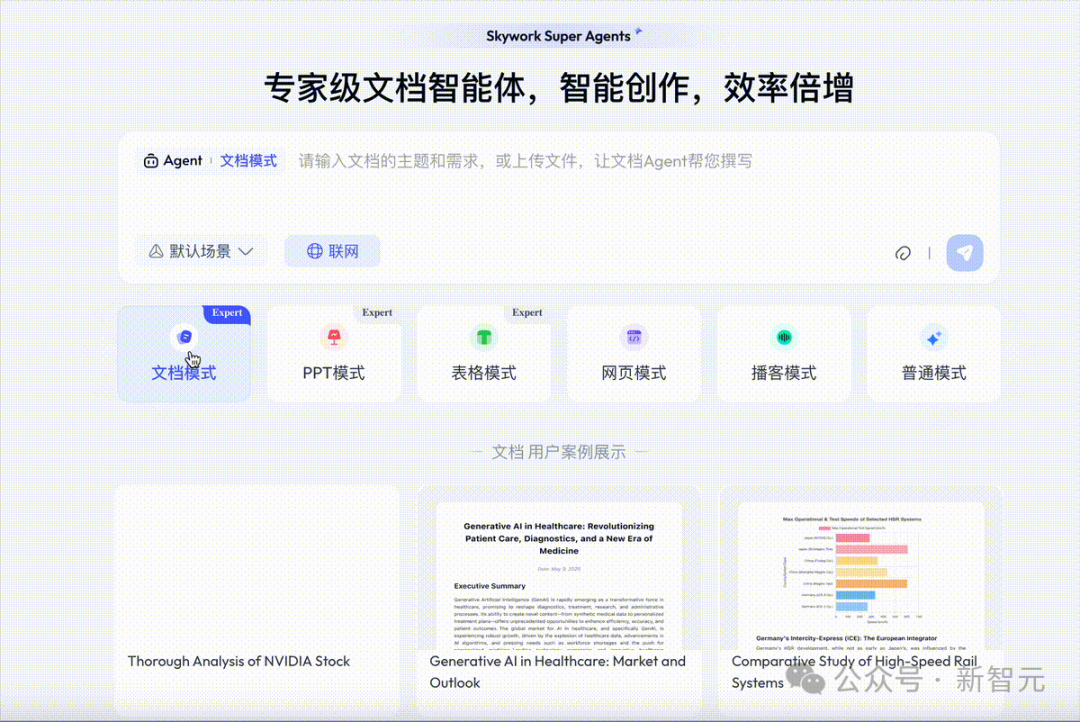Click the Agent robot icon
This screenshot has height=722, width=1080.
150,160
